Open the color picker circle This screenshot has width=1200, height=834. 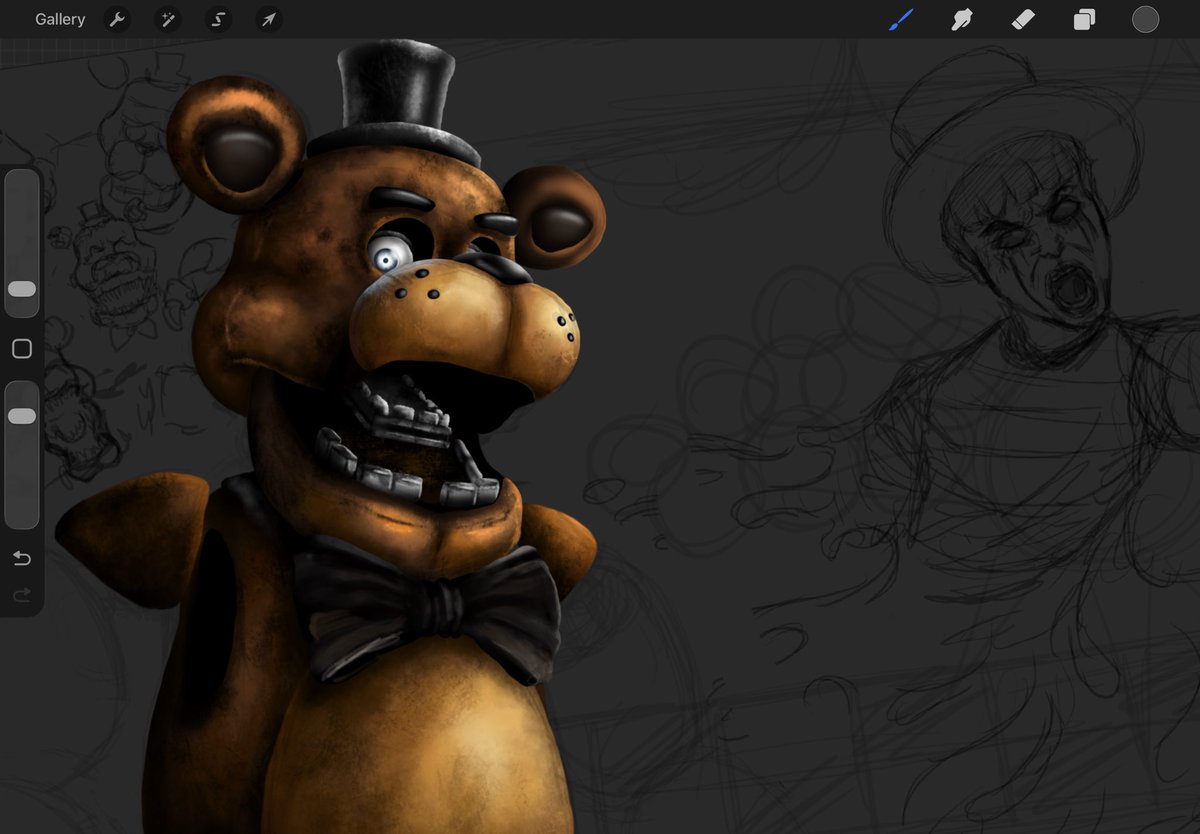pyautogui.click(x=1145, y=19)
